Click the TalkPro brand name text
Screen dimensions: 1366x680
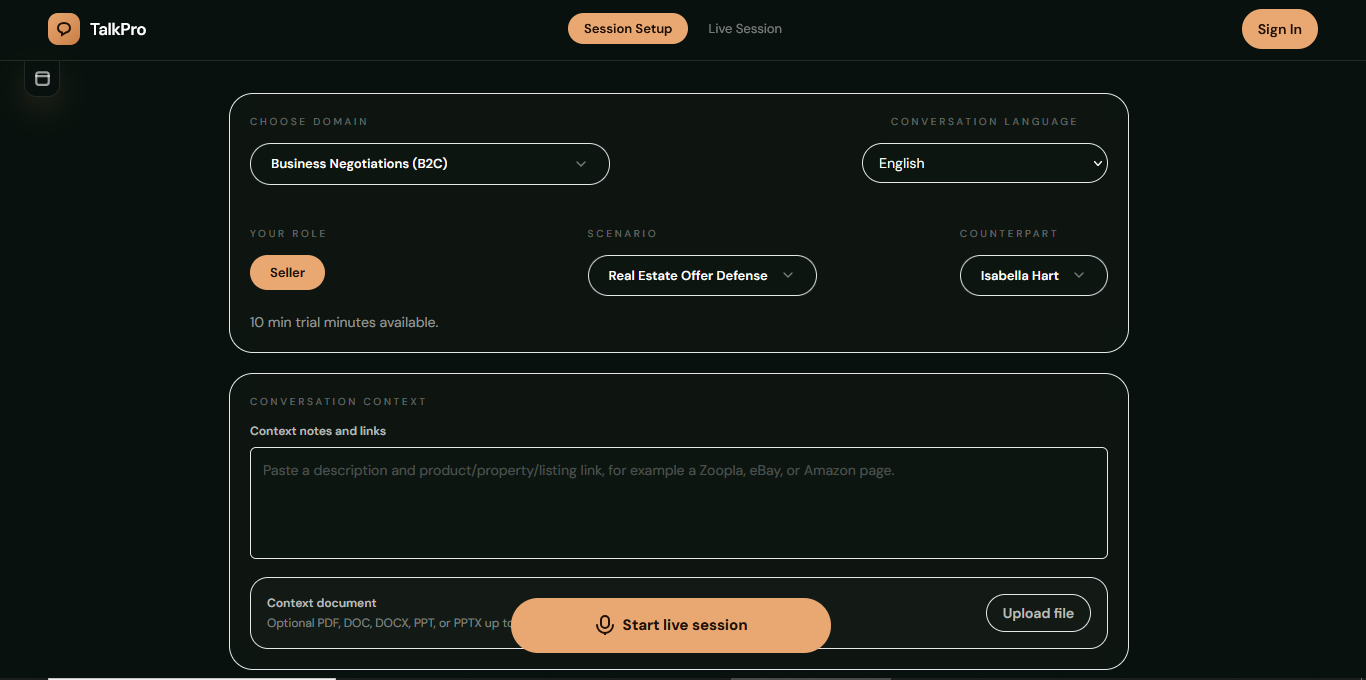118,29
